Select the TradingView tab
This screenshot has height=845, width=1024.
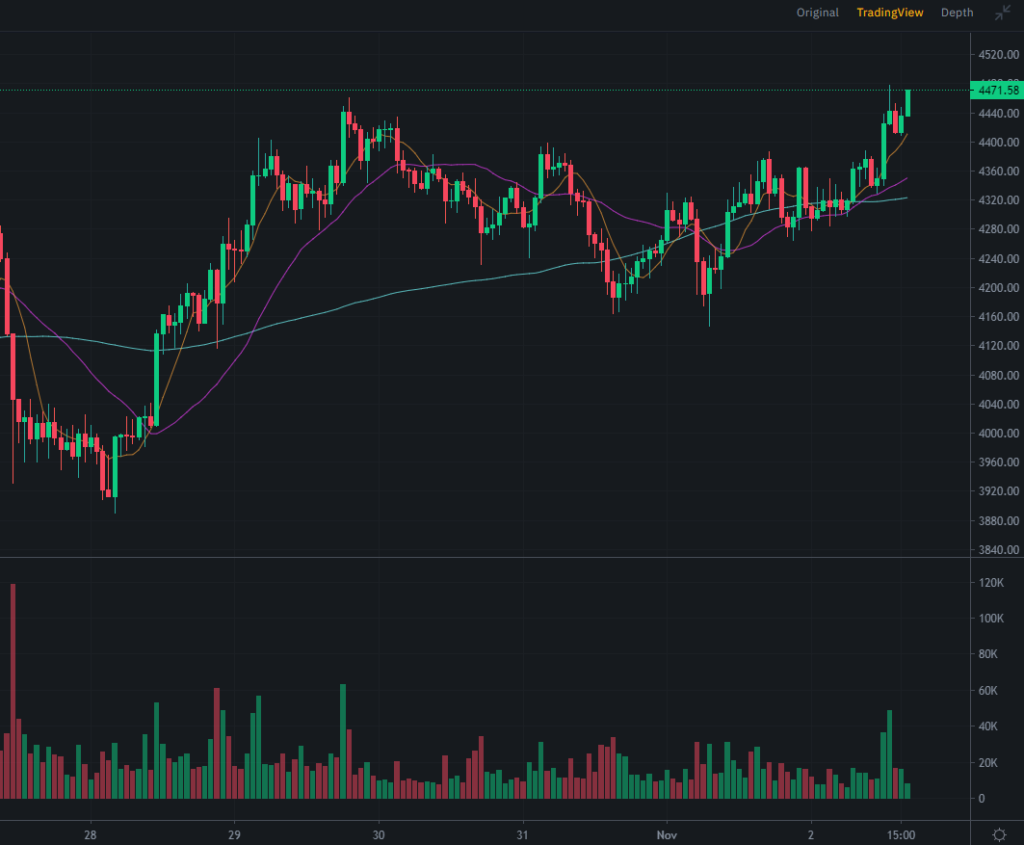point(889,12)
